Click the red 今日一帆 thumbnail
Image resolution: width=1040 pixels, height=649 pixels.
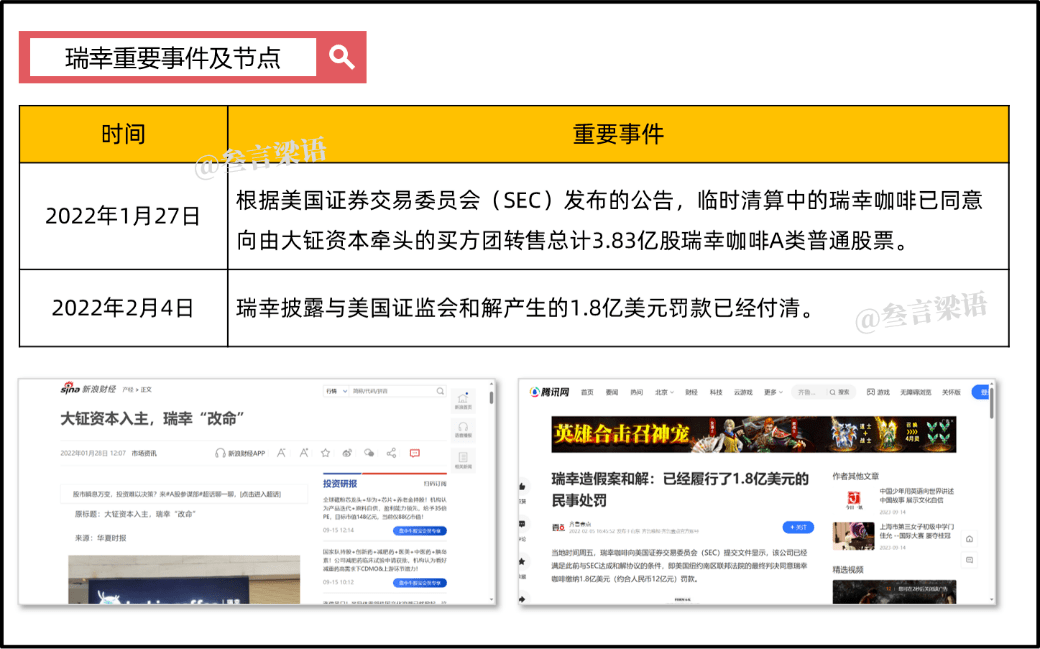854,500
